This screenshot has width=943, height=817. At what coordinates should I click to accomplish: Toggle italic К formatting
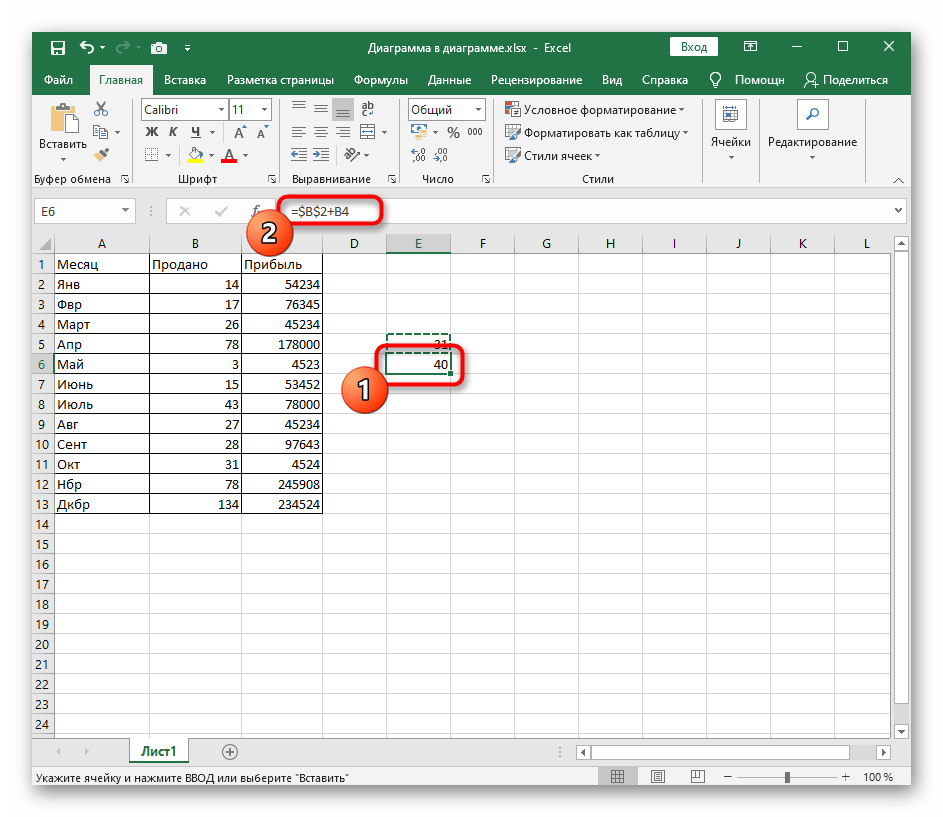[x=174, y=132]
